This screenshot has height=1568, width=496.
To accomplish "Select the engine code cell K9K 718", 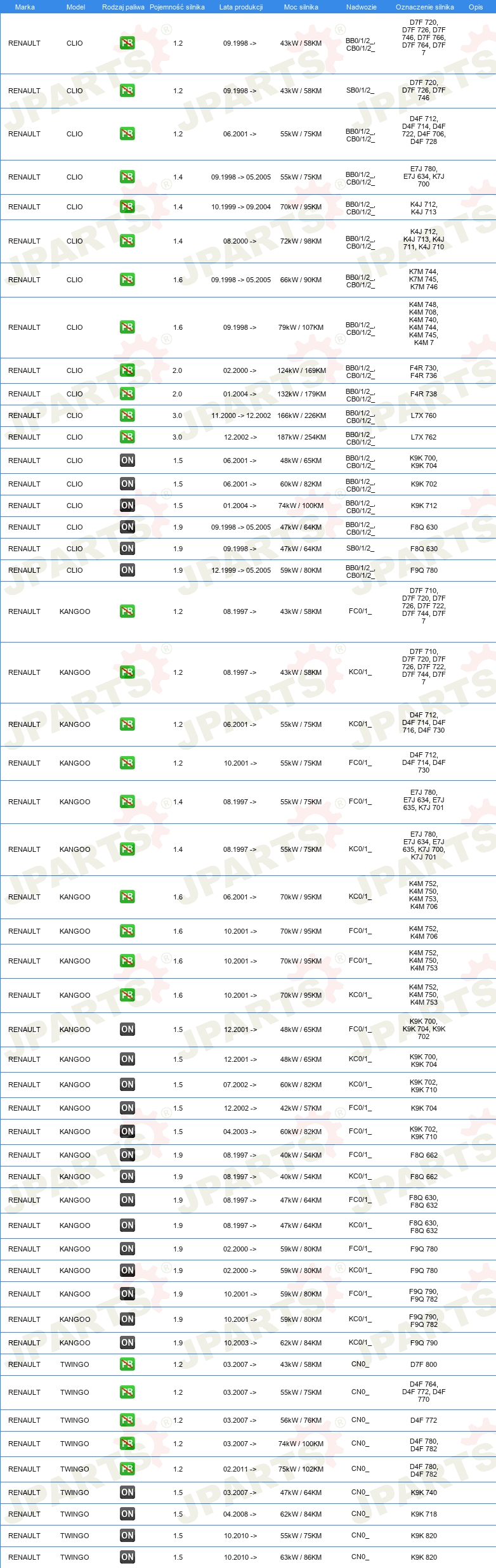I will tap(424, 1514).
